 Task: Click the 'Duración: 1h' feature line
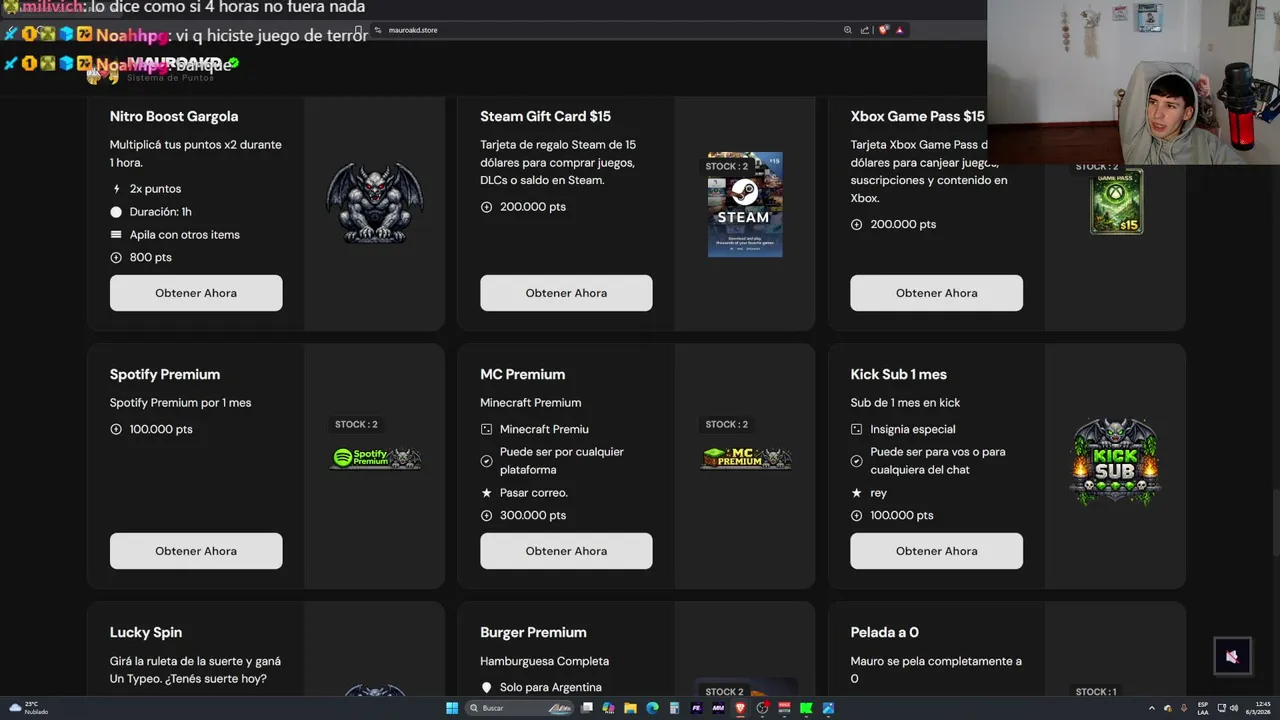[x=151, y=211]
